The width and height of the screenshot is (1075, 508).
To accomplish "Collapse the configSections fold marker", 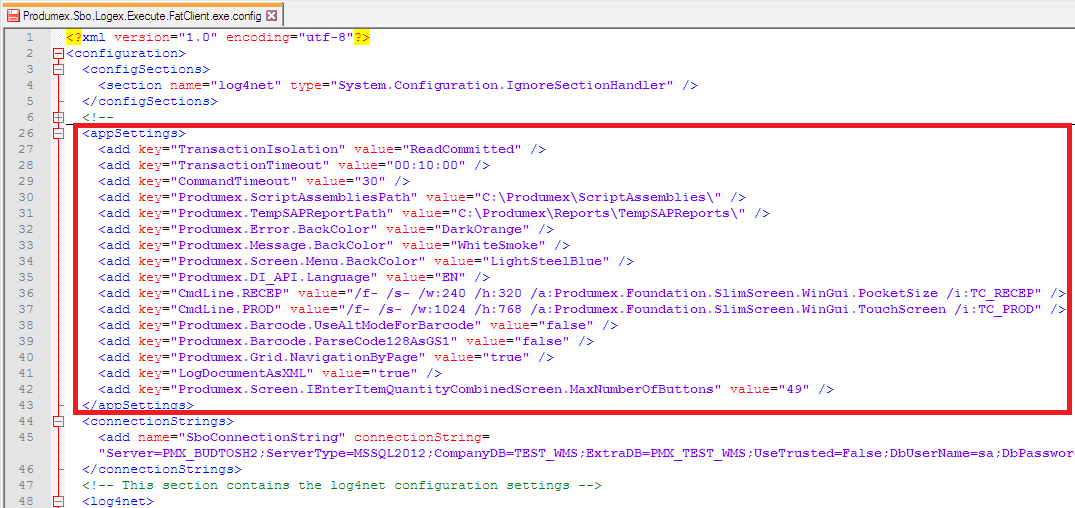I will pyautogui.click(x=58, y=69).
